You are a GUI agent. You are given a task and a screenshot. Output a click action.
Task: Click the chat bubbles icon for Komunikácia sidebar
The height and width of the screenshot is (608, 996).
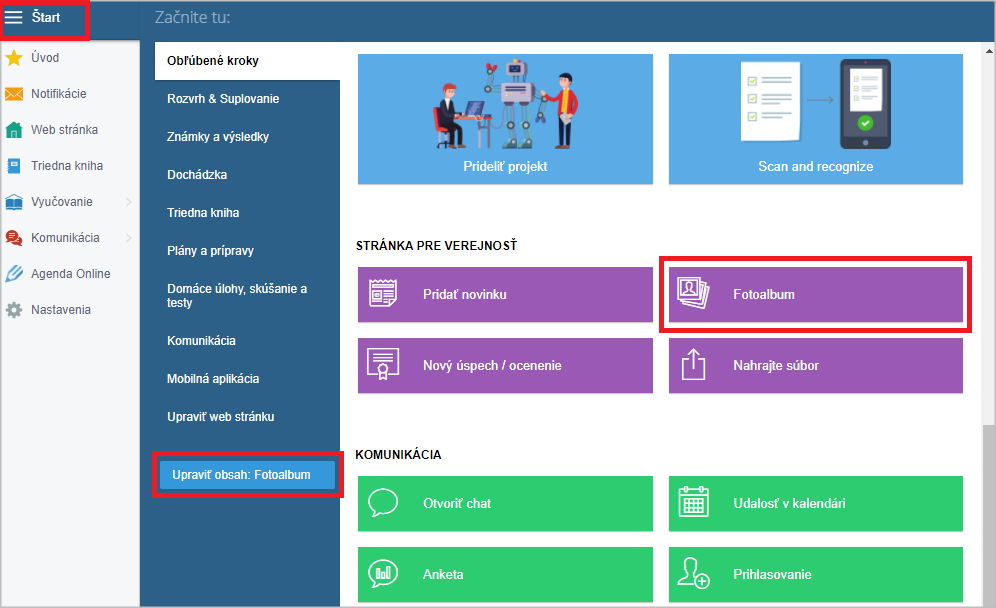tap(14, 238)
